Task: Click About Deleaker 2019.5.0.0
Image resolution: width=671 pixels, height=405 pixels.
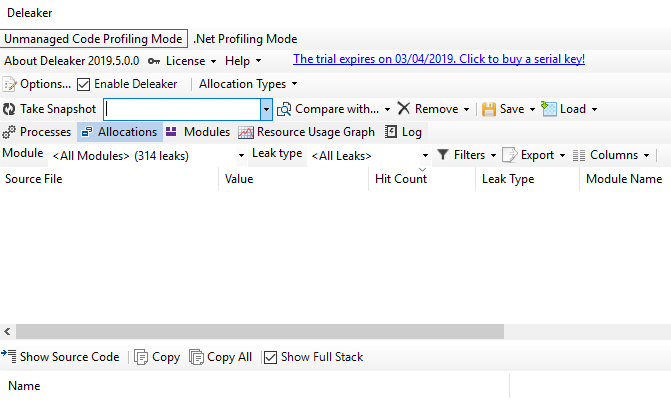Action: click(72, 61)
